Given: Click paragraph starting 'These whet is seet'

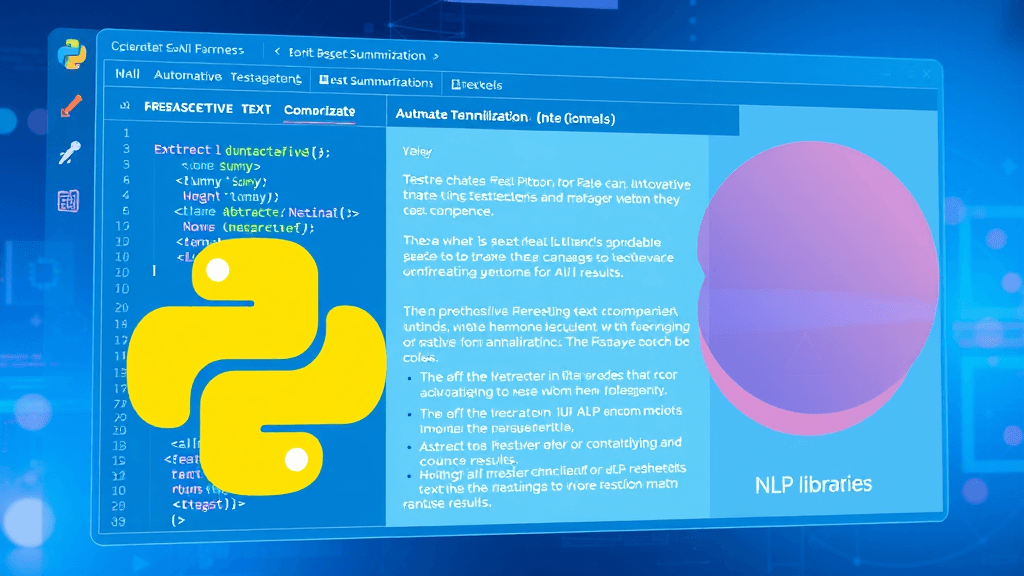Looking at the screenshot, I should coord(539,257).
